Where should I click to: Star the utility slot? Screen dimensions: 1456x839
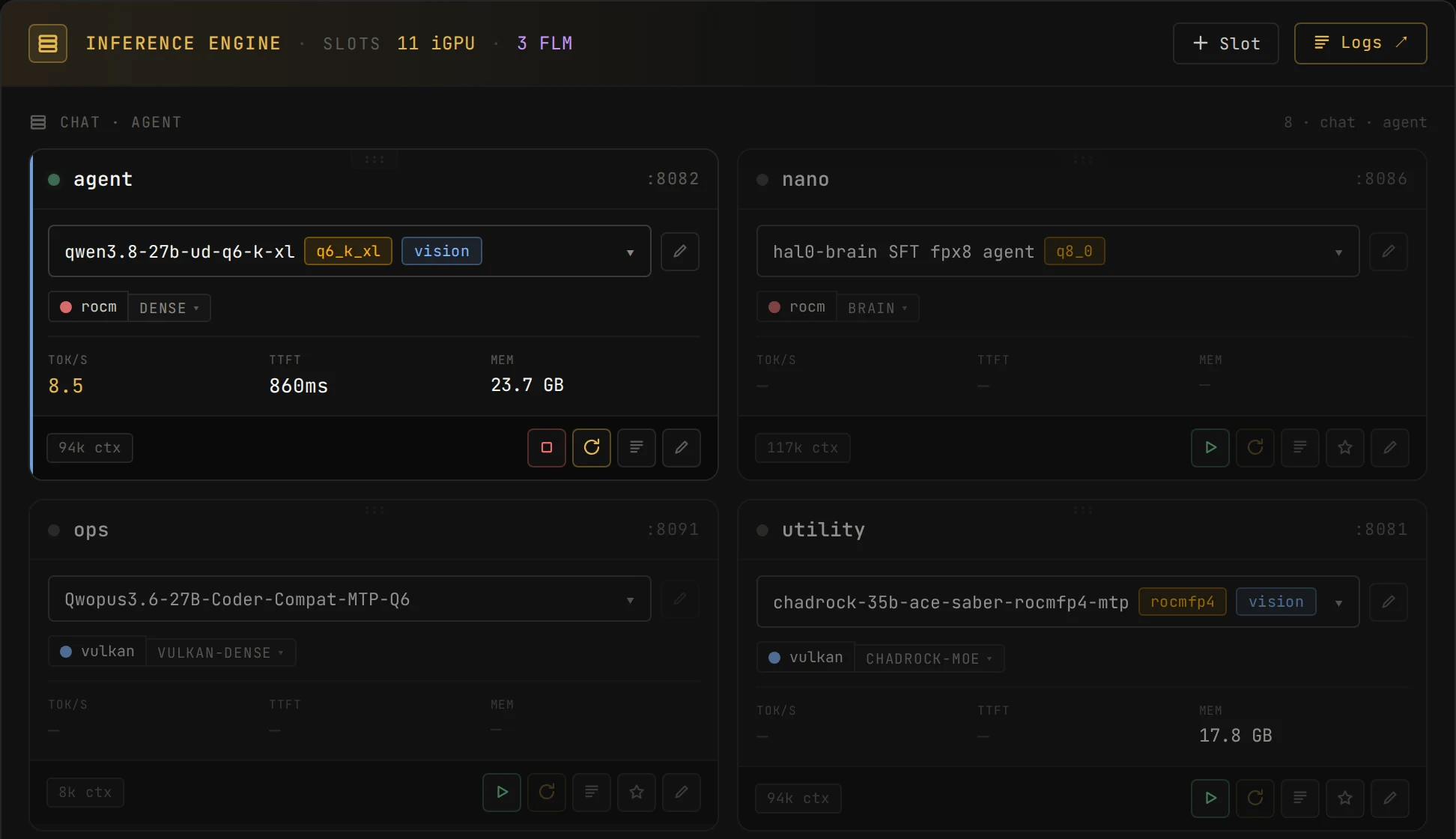[1345, 799]
